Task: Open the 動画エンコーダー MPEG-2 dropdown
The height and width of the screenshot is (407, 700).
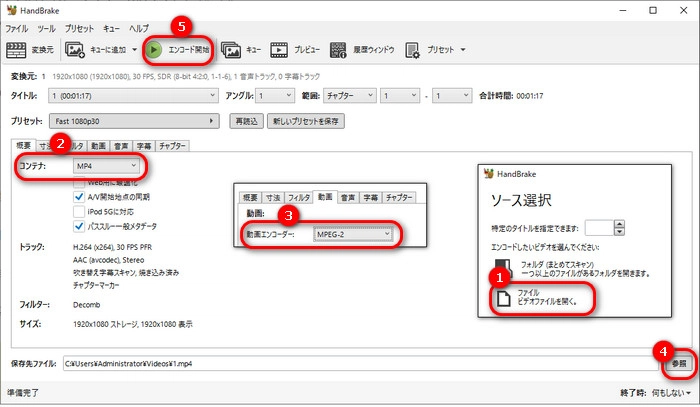Action: pos(353,234)
